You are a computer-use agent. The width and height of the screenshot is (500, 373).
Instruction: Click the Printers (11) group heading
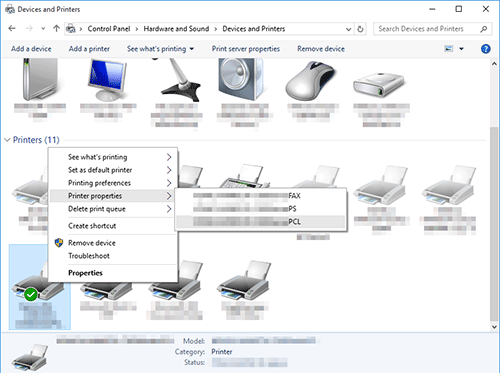36,140
